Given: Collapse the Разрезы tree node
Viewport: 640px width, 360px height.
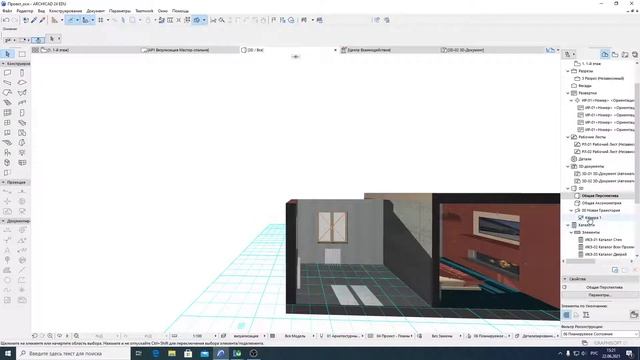Looking at the screenshot, I should (568, 71).
